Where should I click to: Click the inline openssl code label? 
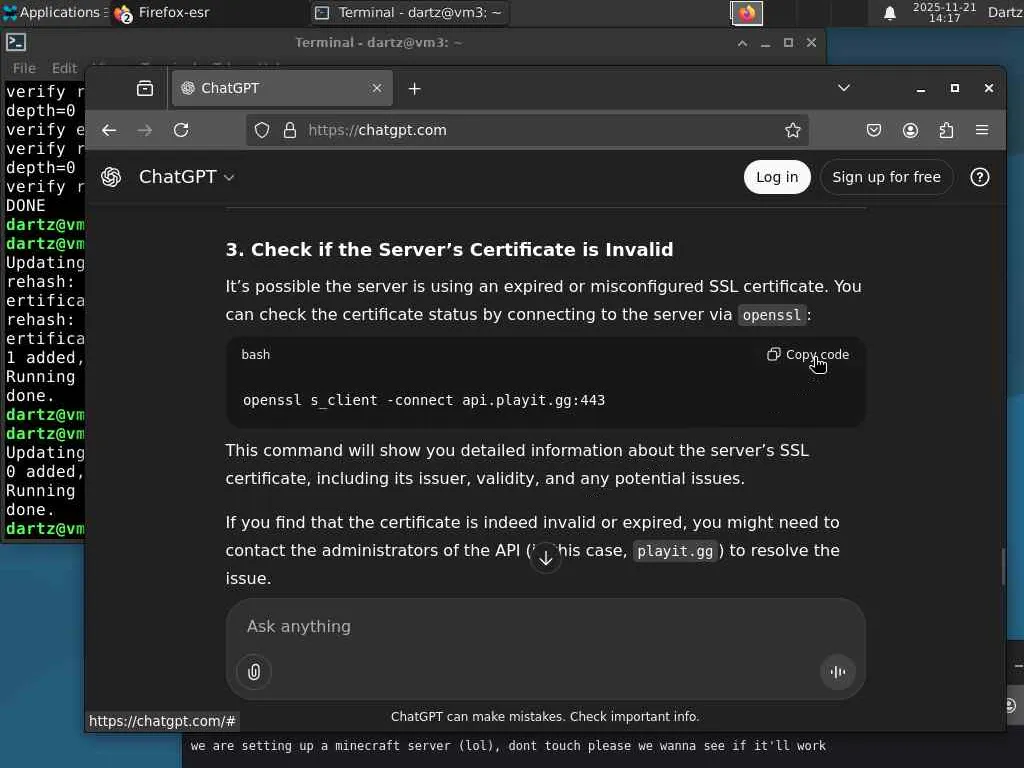tap(771, 315)
